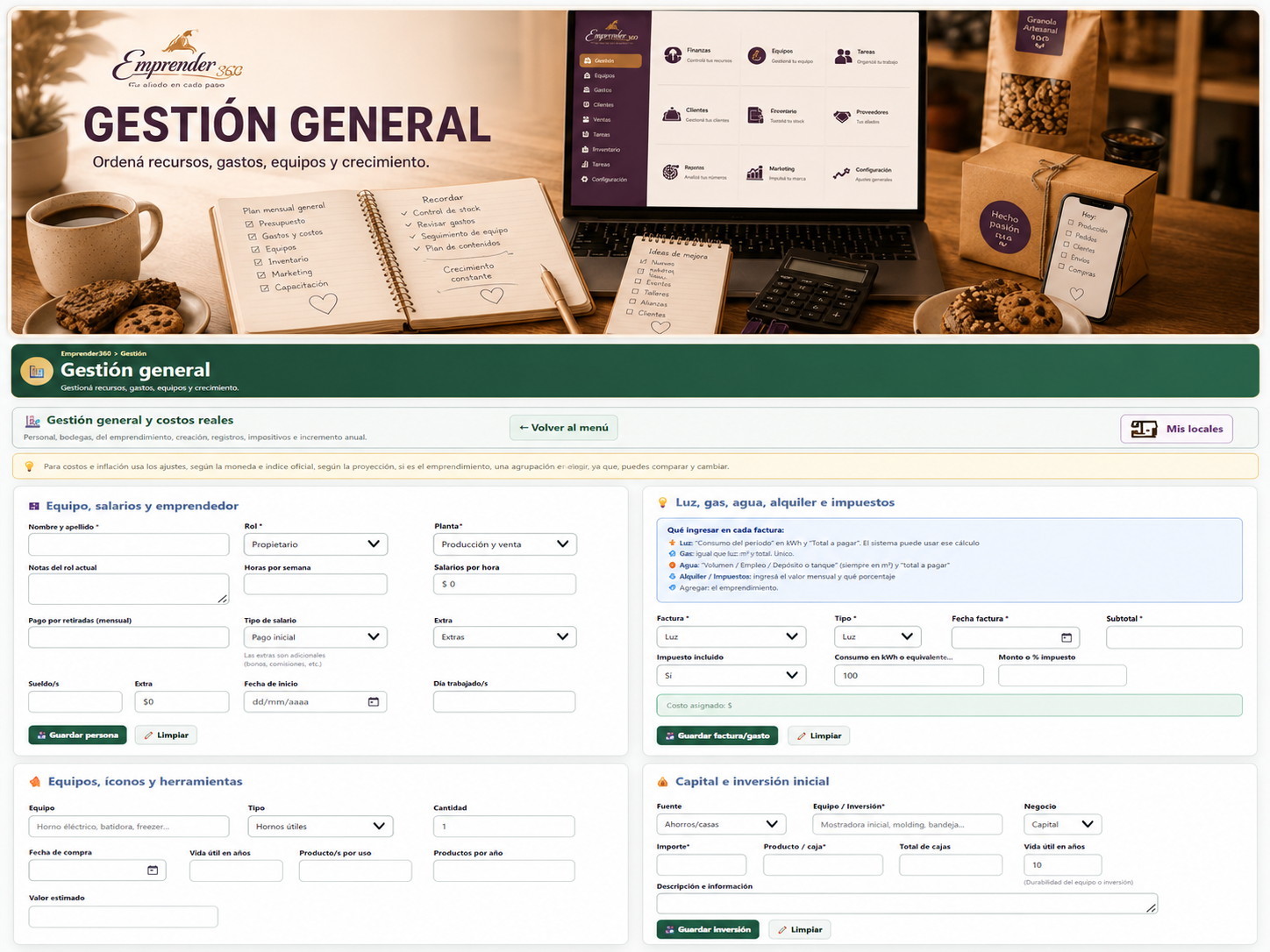Open the Rol dropdown showing Propietario
The height and width of the screenshot is (952, 1270).
point(316,544)
